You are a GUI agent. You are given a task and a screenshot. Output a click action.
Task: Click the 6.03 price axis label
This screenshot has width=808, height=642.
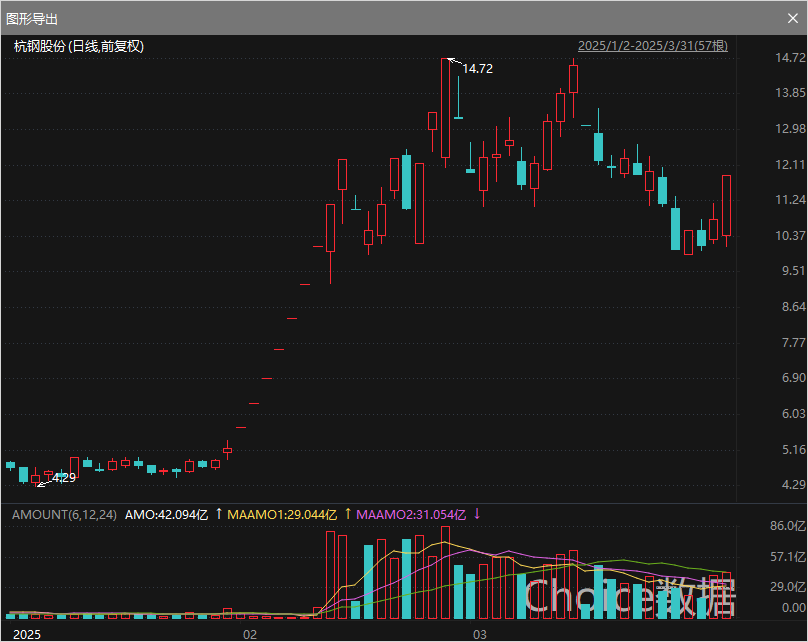coord(794,414)
